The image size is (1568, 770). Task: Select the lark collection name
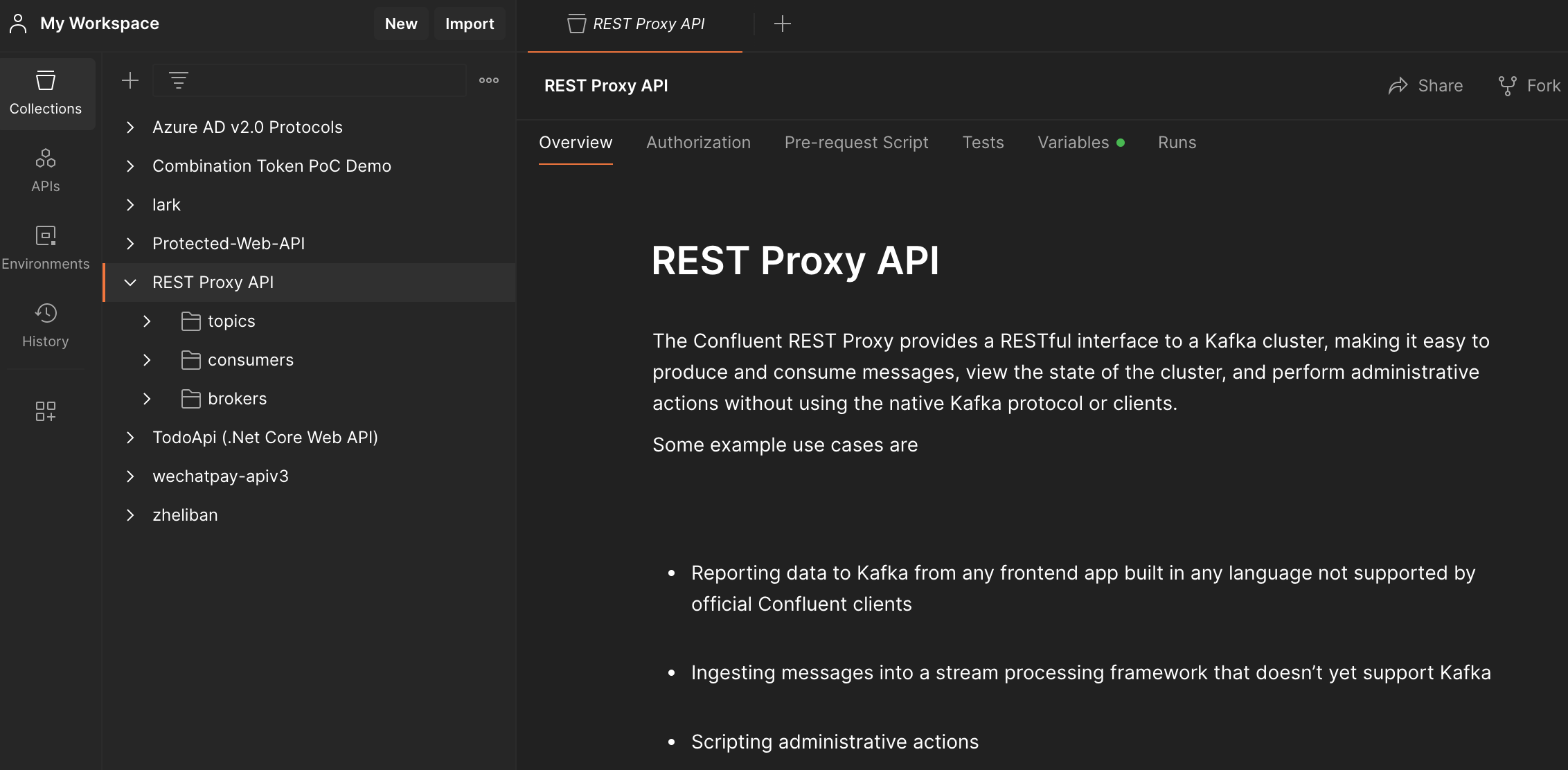[x=166, y=205]
